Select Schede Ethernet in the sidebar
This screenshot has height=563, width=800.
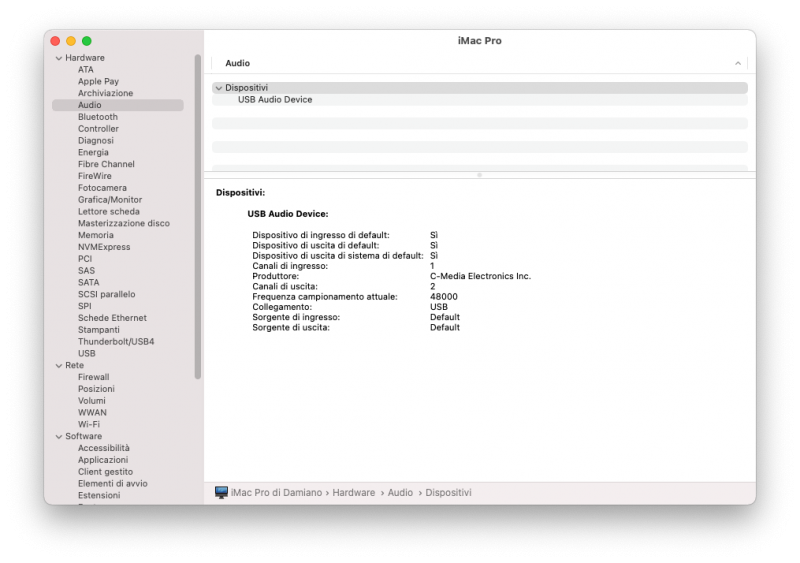112,318
